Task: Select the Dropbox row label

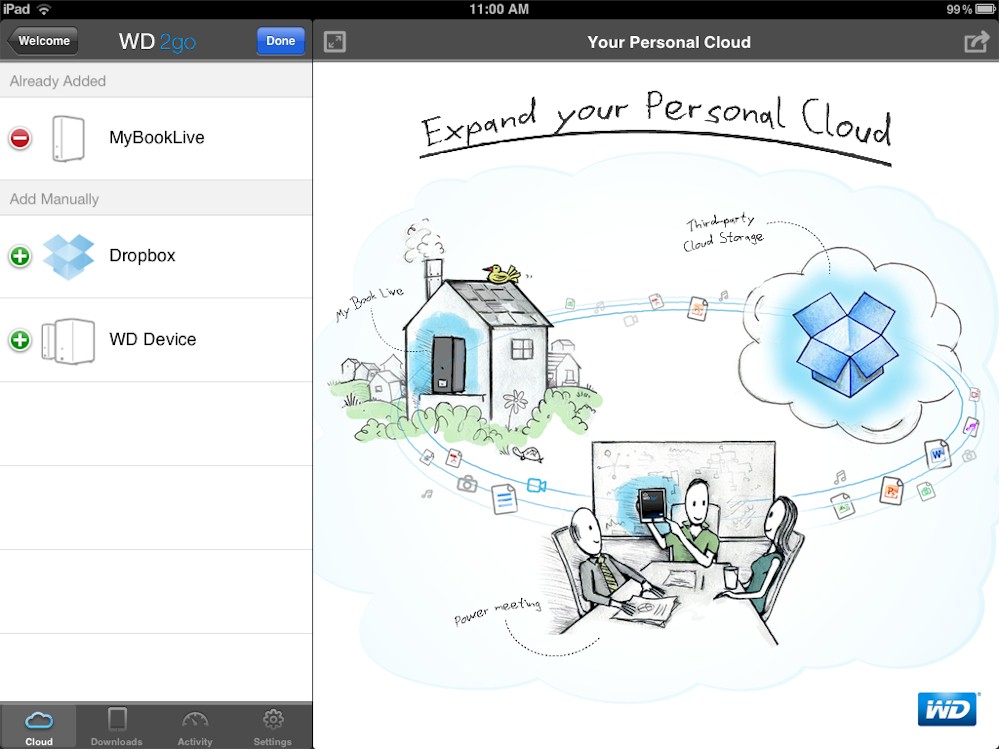Action: click(142, 255)
